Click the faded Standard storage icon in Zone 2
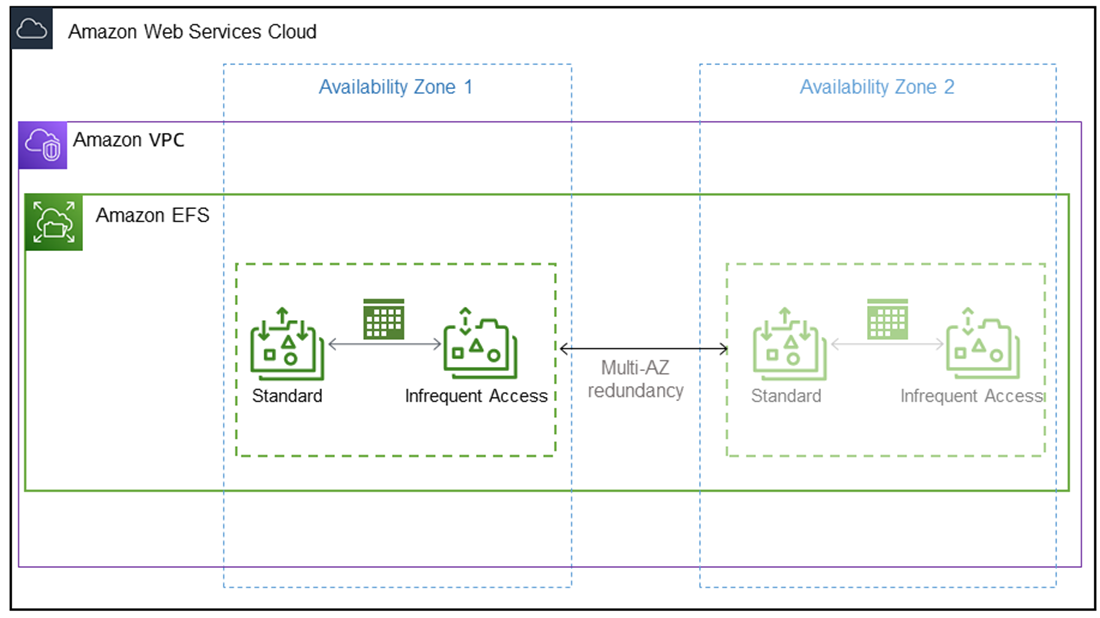 pyautogui.click(x=790, y=343)
